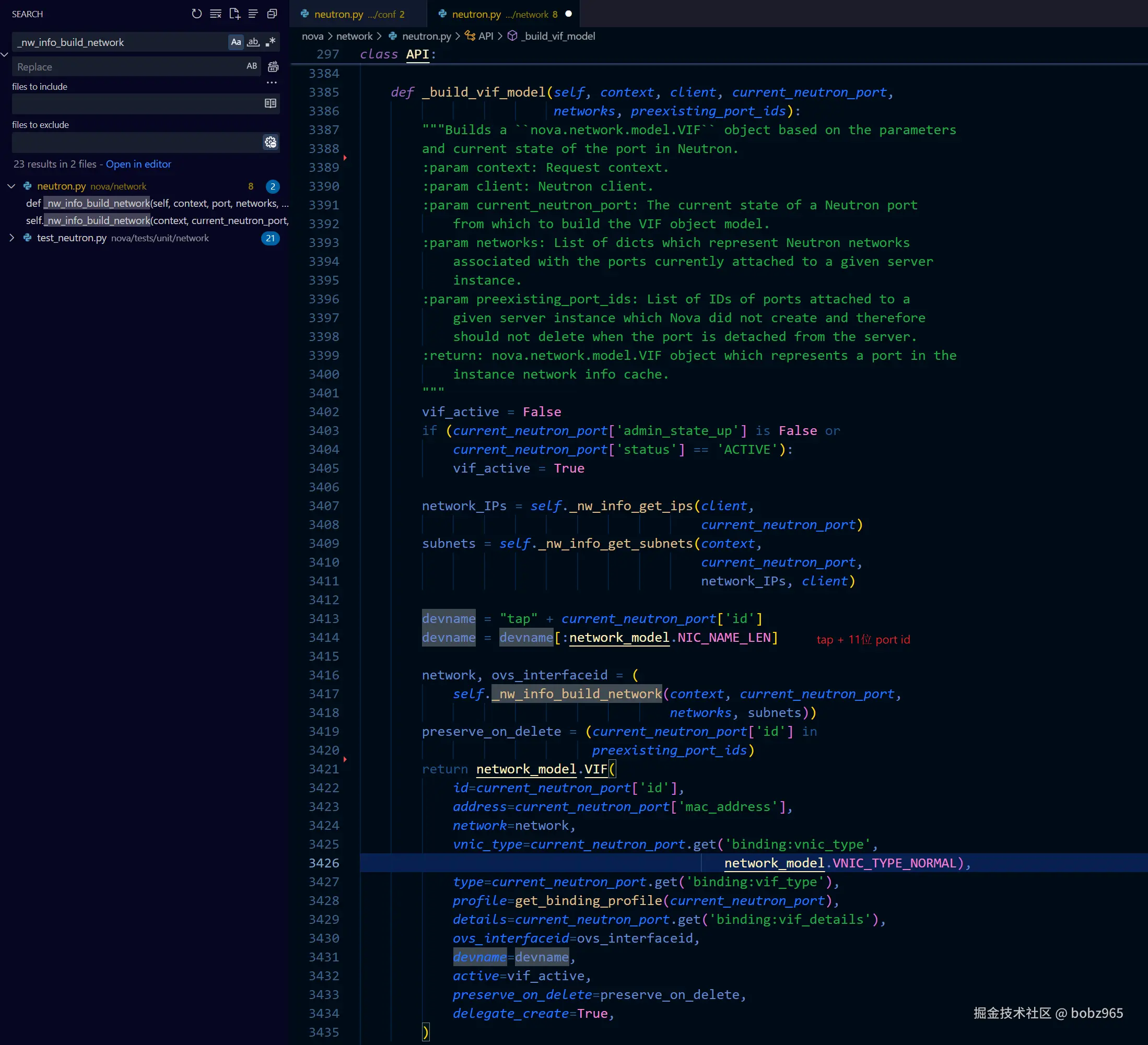Screen dimensions: 1148x1045
Task: Switch to neutron.py .../network tab
Action: (504, 14)
